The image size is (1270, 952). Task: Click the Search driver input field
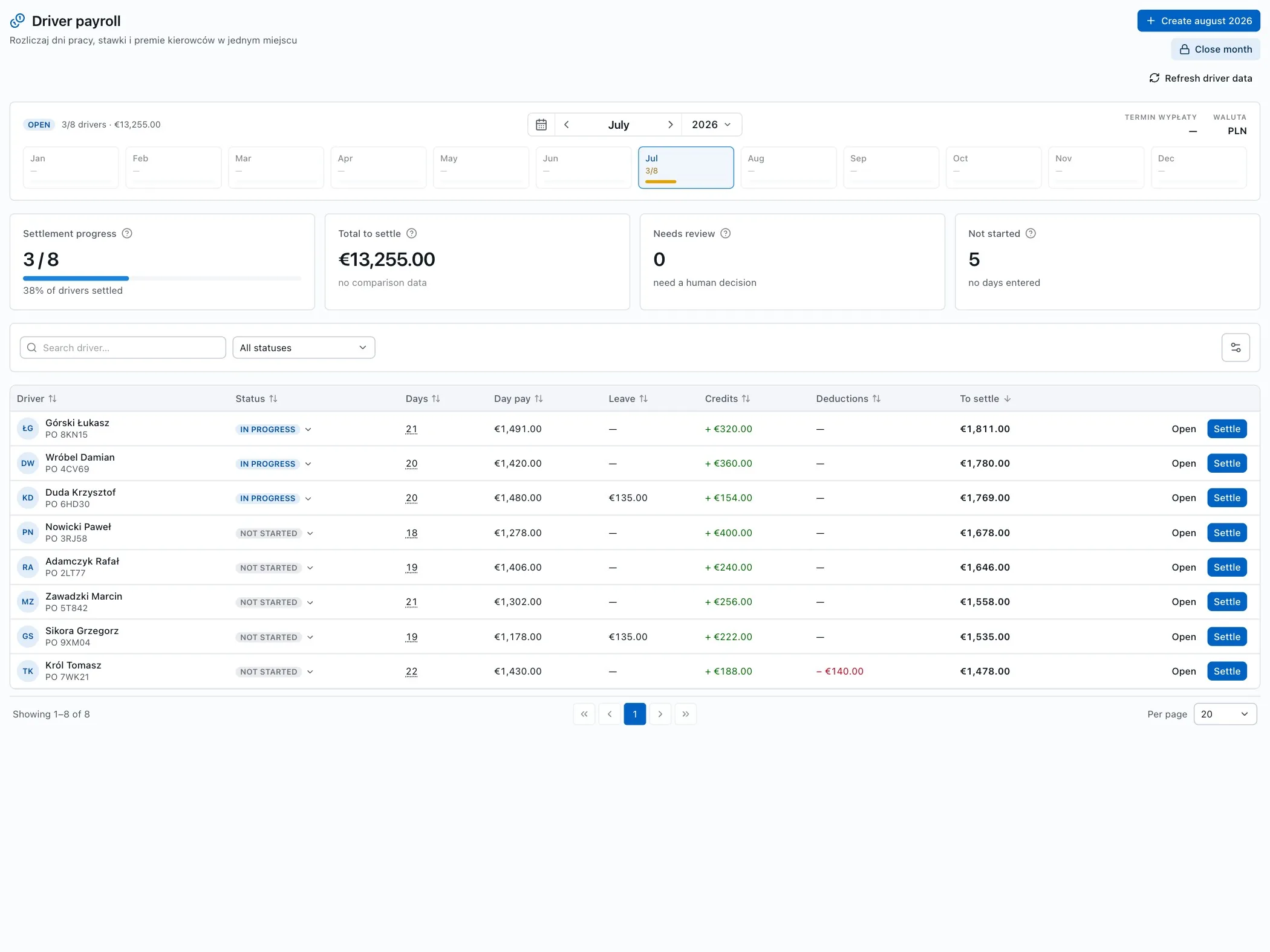[123, 348]
